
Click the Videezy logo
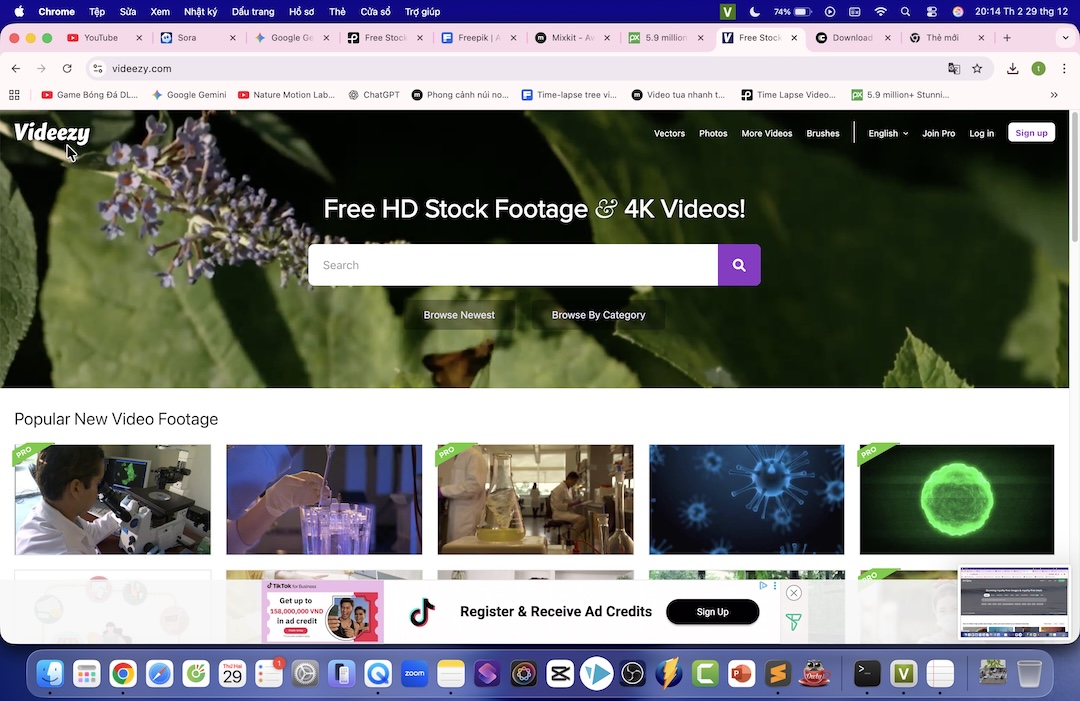[x=52, y=133]
